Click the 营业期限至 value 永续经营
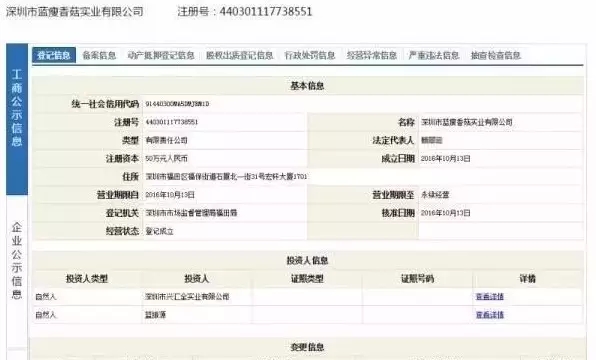The height and width of the screenshot is (360, 596). pos(435,195)
